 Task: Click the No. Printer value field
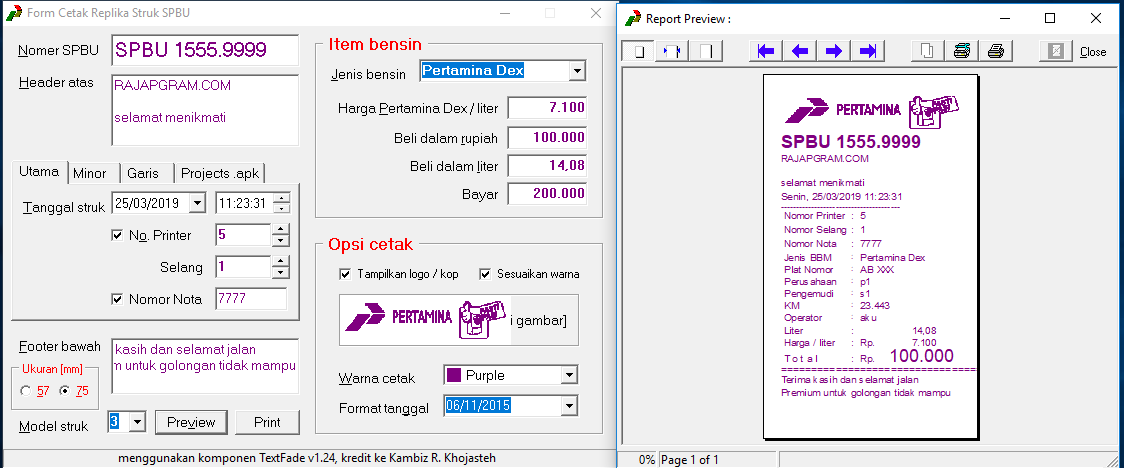click(243, 235)
